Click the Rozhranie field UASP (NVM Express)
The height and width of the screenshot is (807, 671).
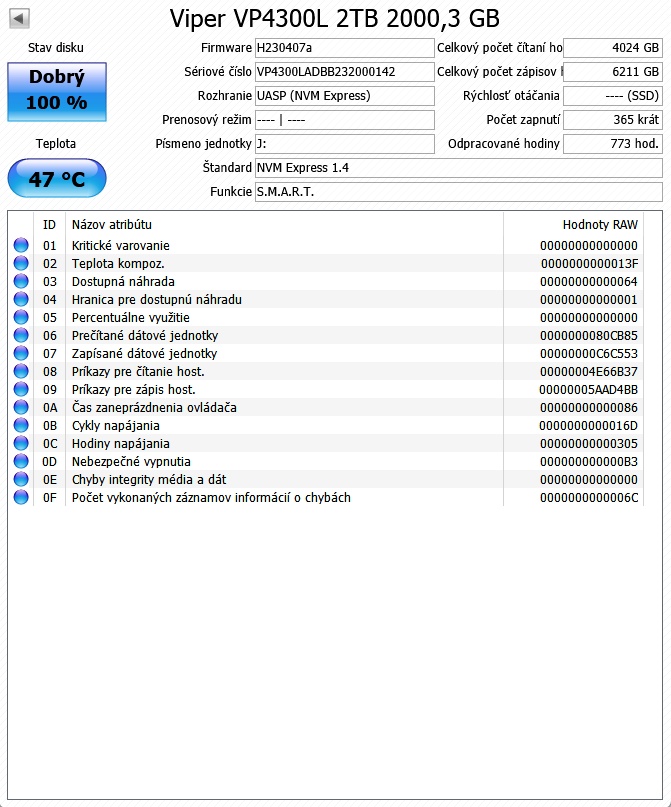(345, 96)
